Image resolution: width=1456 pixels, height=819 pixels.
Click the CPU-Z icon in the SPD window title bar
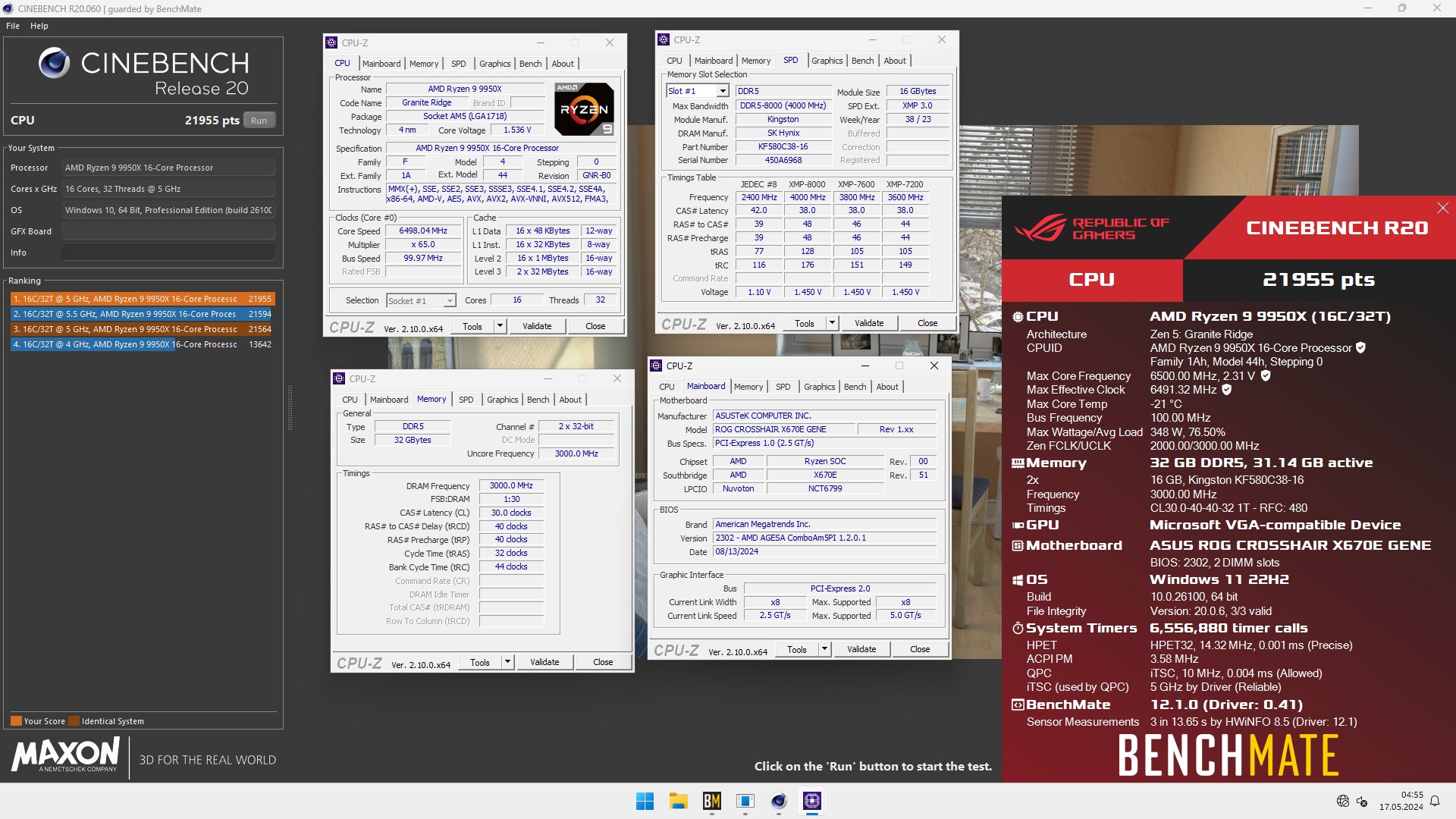(664, 39)
